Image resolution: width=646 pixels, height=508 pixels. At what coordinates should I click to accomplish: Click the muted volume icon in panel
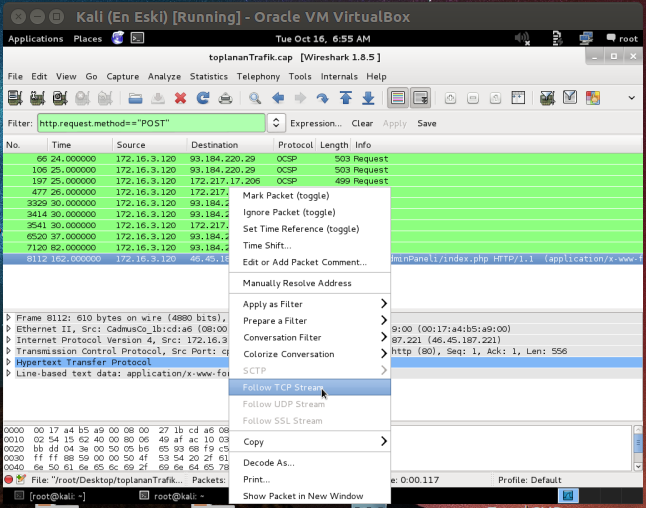point(522,39)
